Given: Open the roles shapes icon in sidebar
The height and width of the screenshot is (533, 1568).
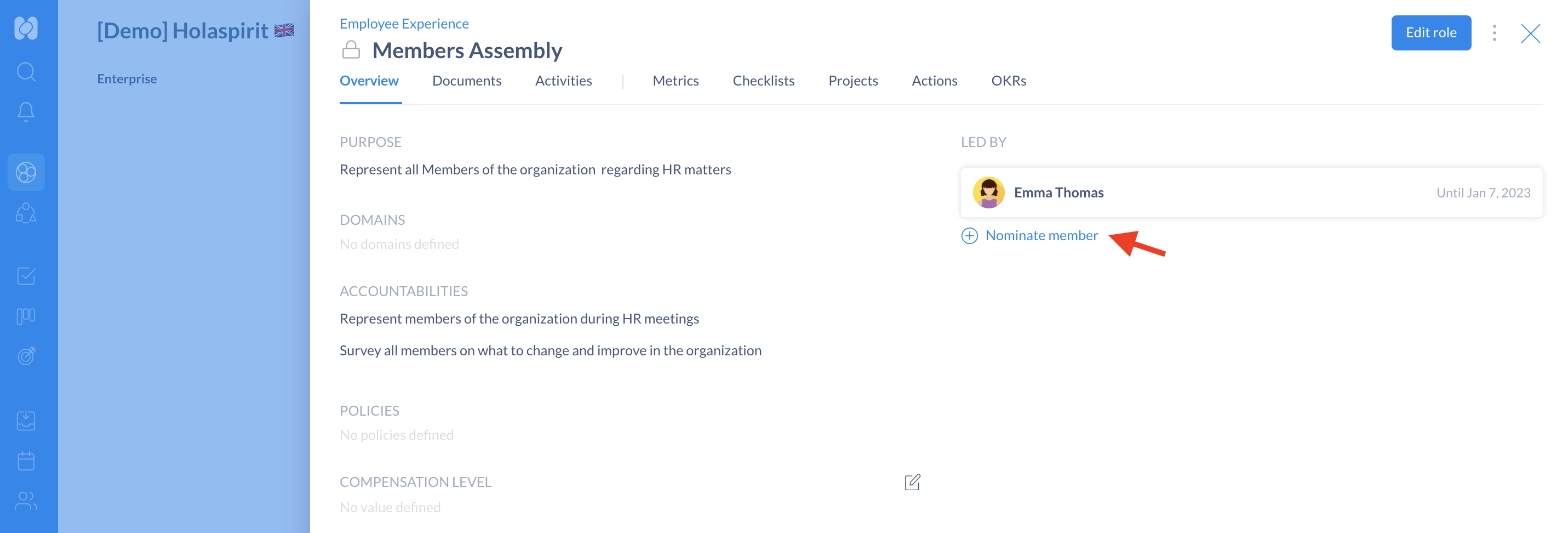Looking at the screenshot, I should [26, 213].
